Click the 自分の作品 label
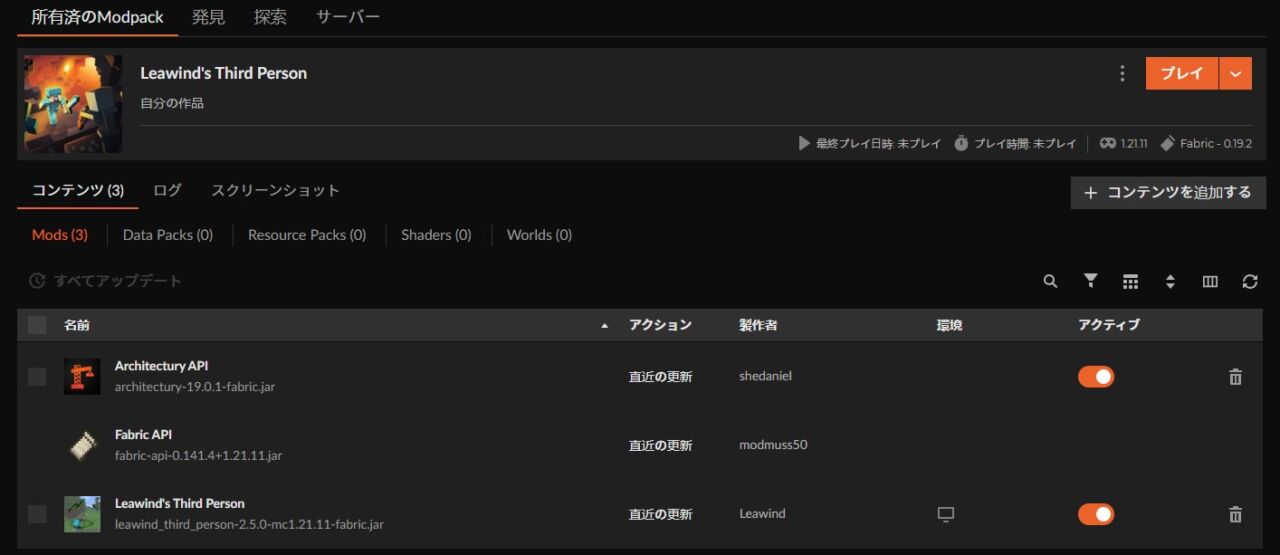Image resolution: width=1280 pixels, height=555 pixels. (x=172, y=103)
